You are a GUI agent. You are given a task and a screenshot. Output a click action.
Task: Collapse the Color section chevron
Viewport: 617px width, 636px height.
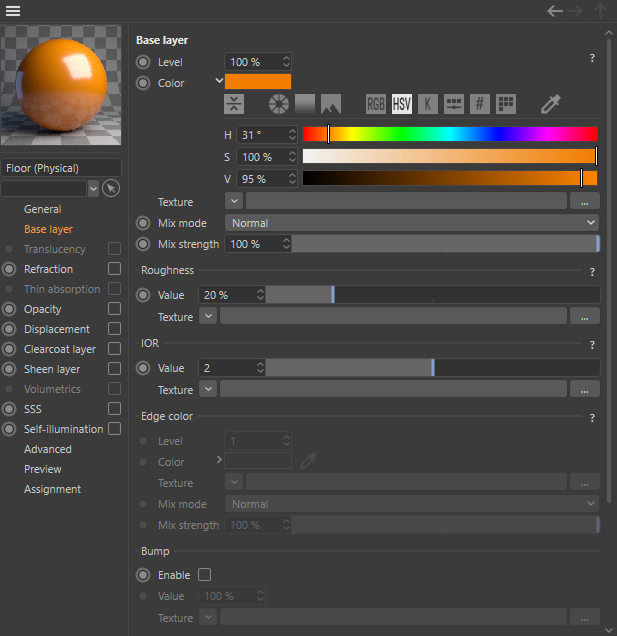click(x=219, y=82)
